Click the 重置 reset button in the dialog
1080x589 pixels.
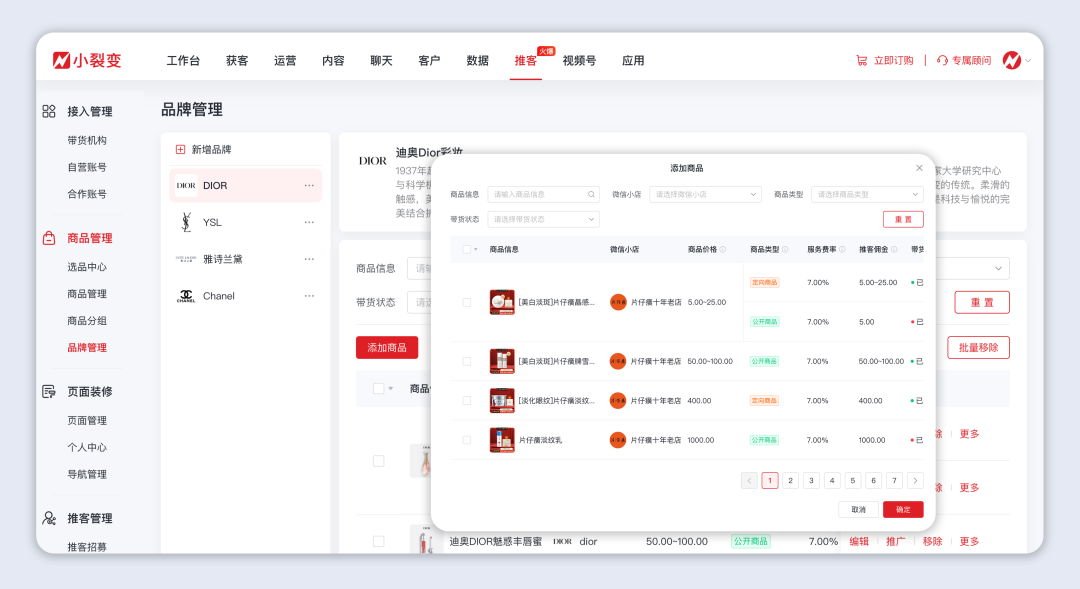pos(905,221)
